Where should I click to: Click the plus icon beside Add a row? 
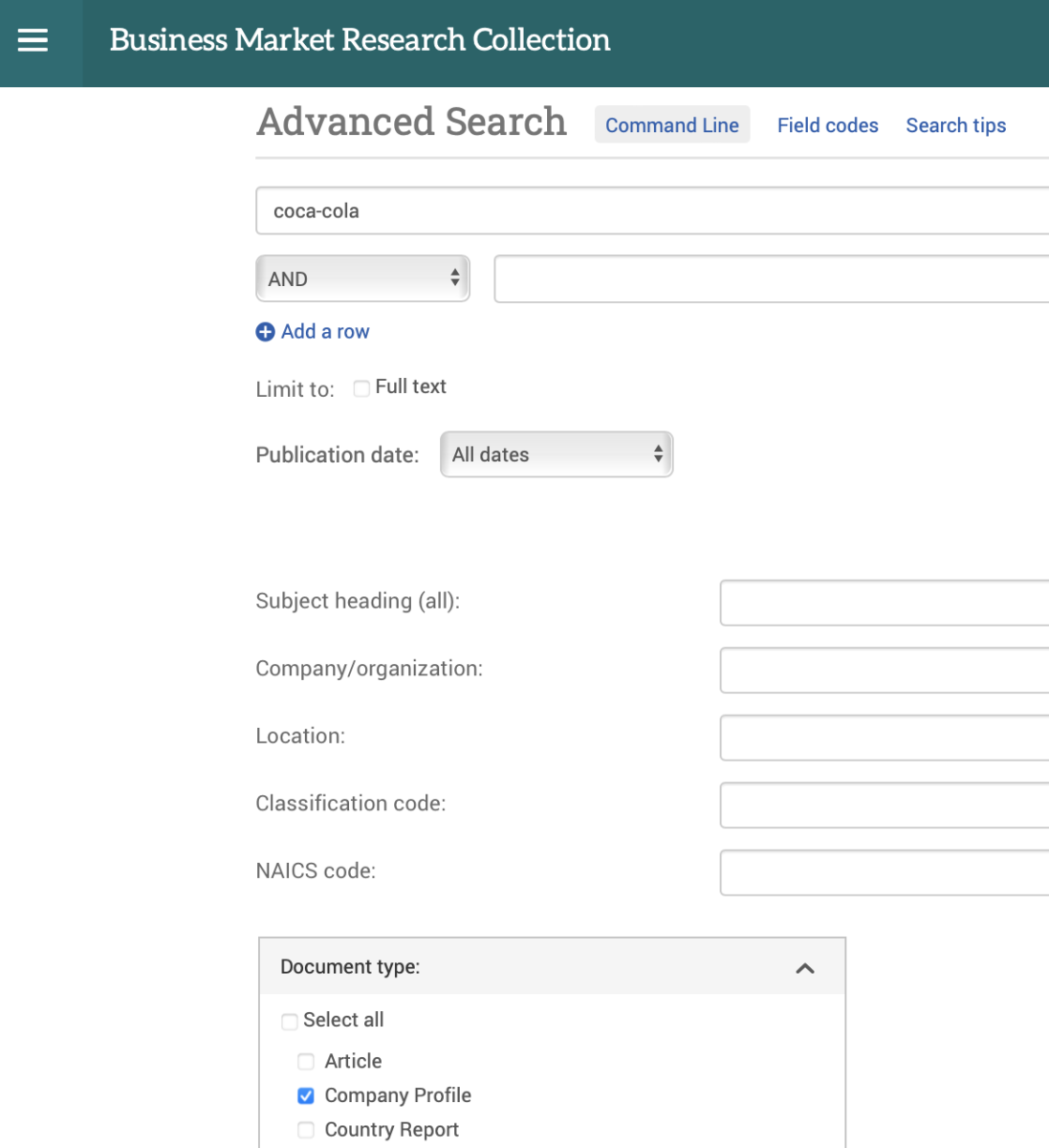(265, 332)
